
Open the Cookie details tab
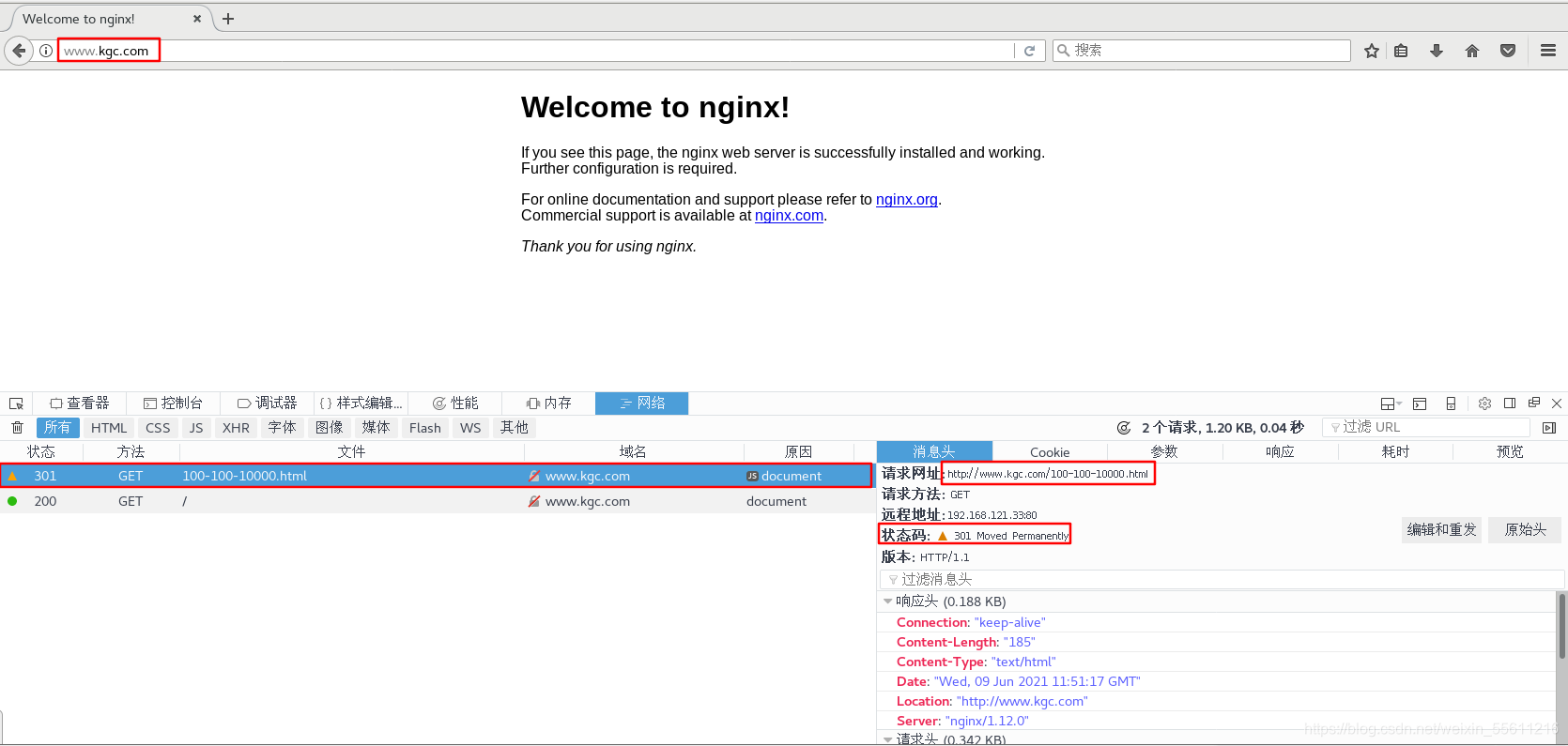pyautogui.click(x=1050, y=452)
